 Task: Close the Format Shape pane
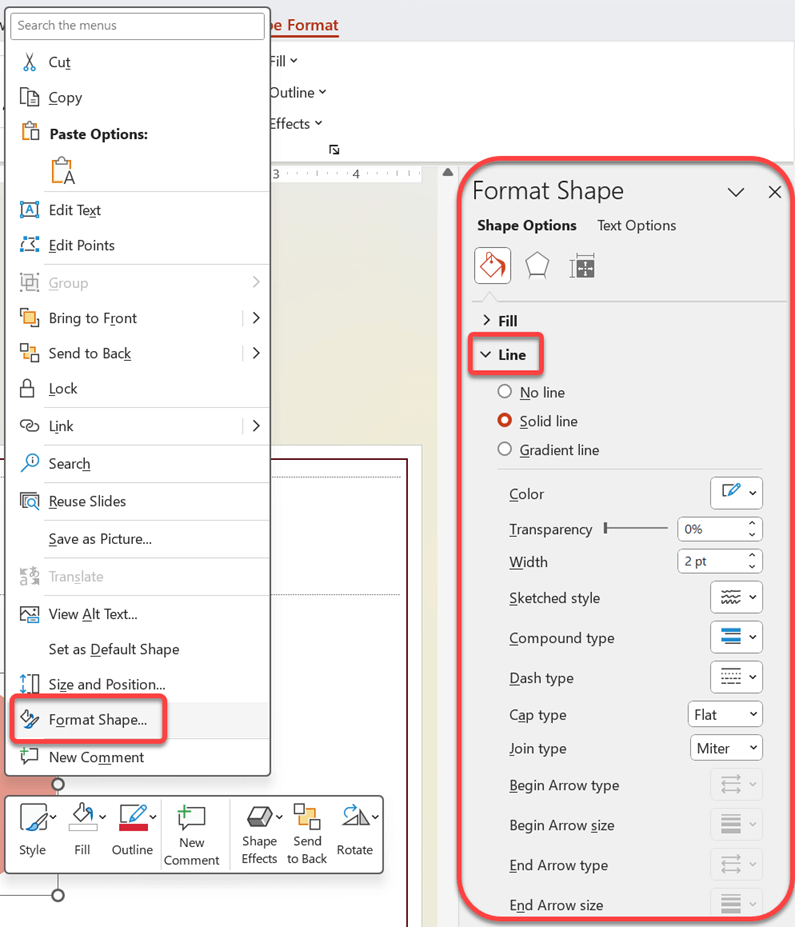tap(774, 192)
